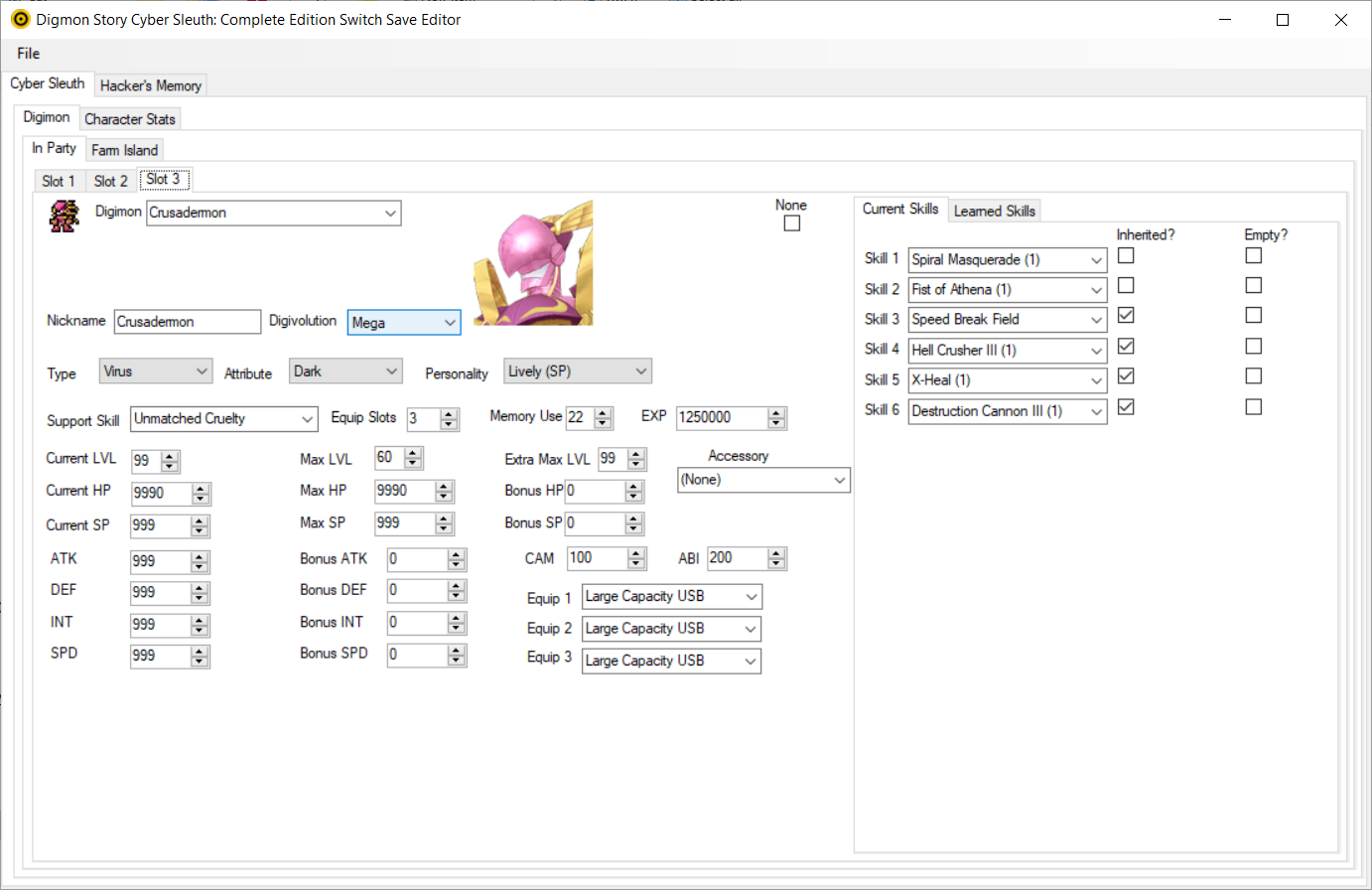
Task: Increase Equip Slots with up arrow
Action: tap(450, 413)
